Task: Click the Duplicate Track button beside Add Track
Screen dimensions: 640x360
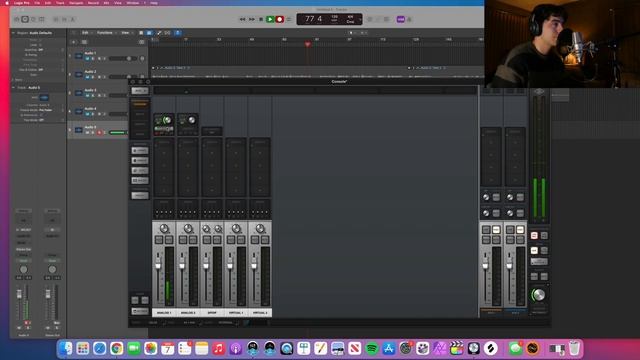Action: click(84, 42)
